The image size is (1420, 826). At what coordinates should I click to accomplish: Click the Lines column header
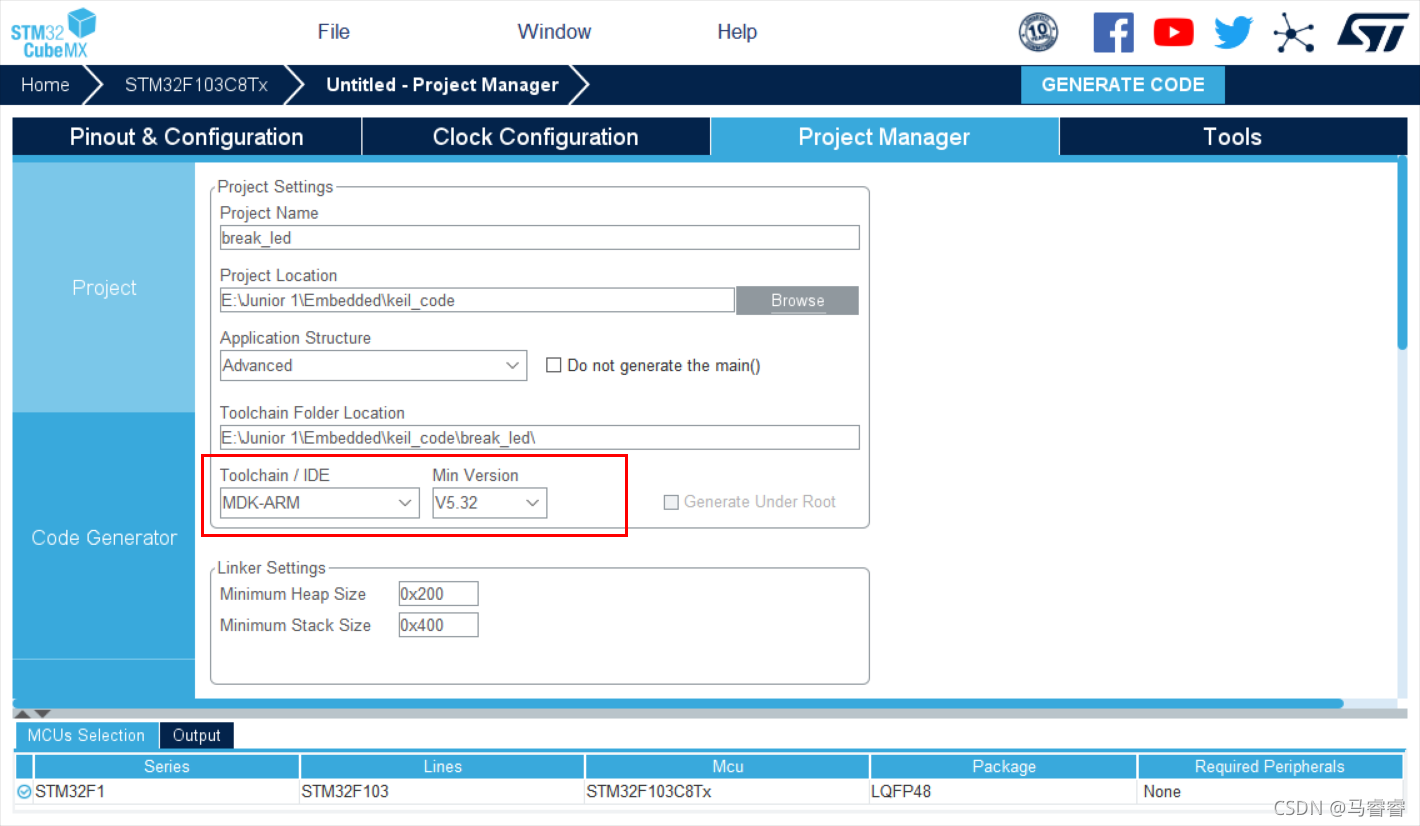pyautogui.click(x=442, y=767)
